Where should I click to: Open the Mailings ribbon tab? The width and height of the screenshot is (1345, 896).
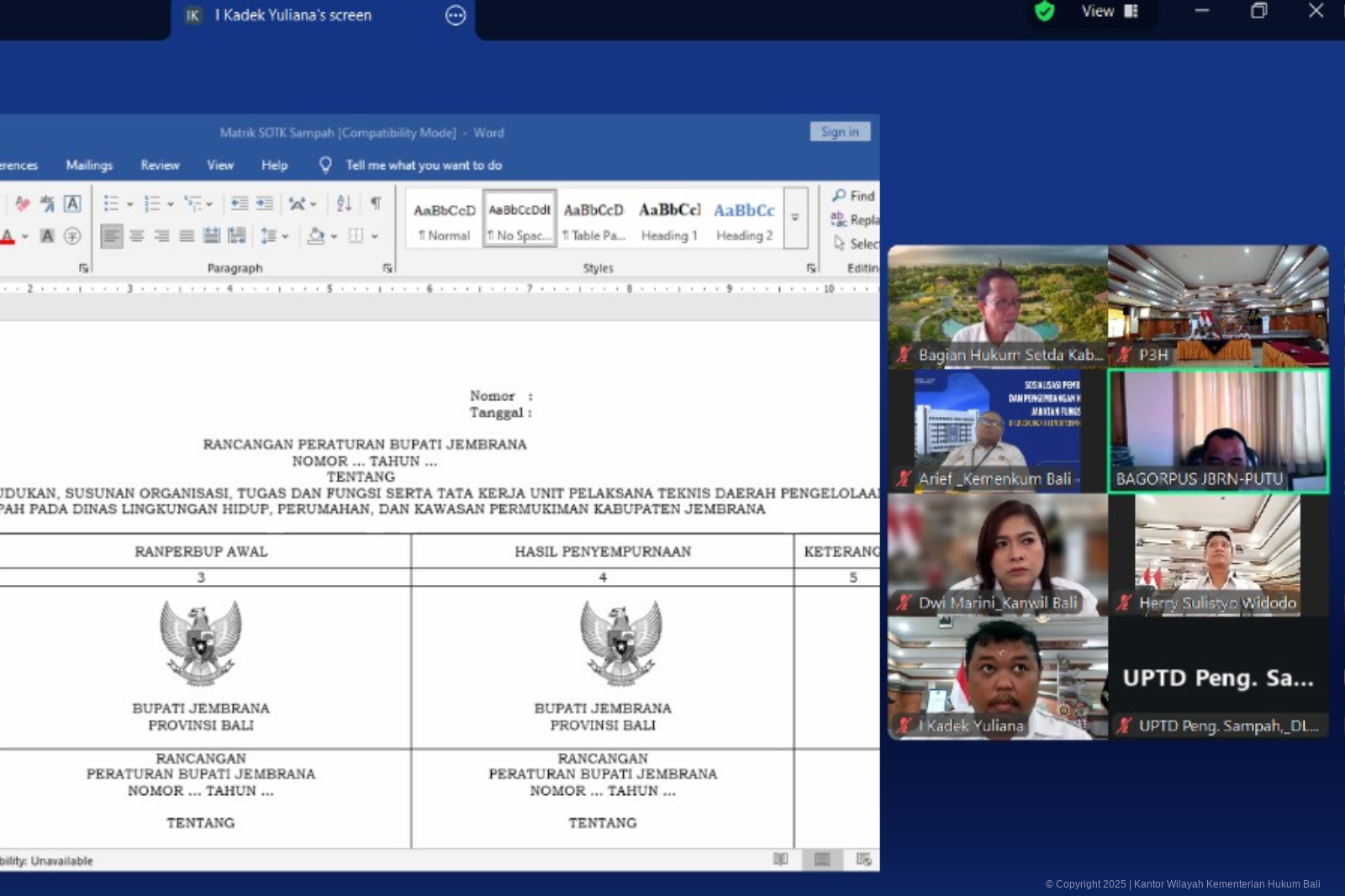point(89,166)
